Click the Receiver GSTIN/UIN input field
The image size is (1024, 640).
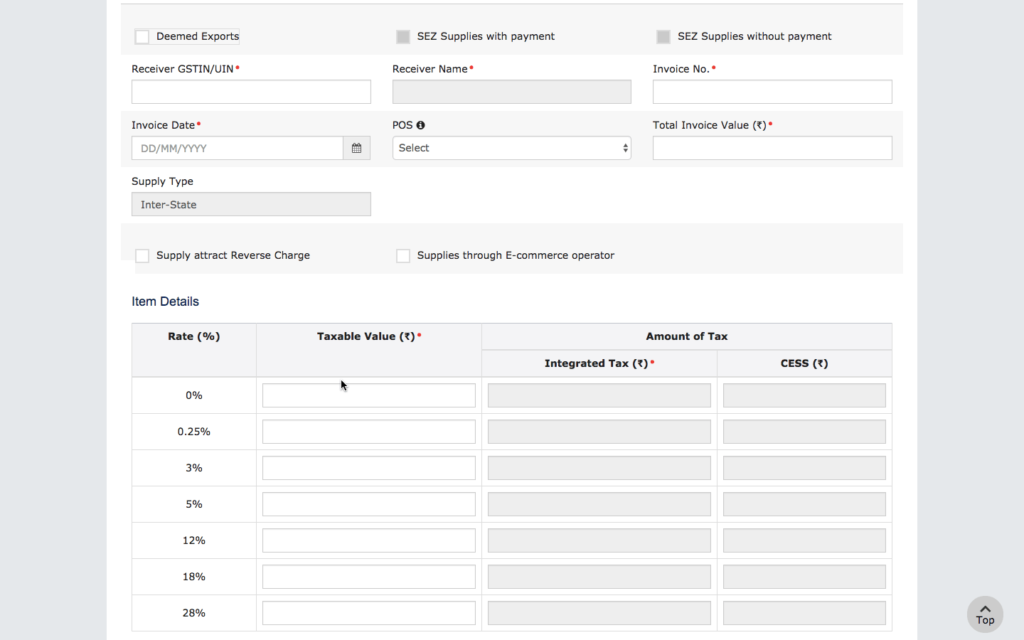click(x=251, y=91)
